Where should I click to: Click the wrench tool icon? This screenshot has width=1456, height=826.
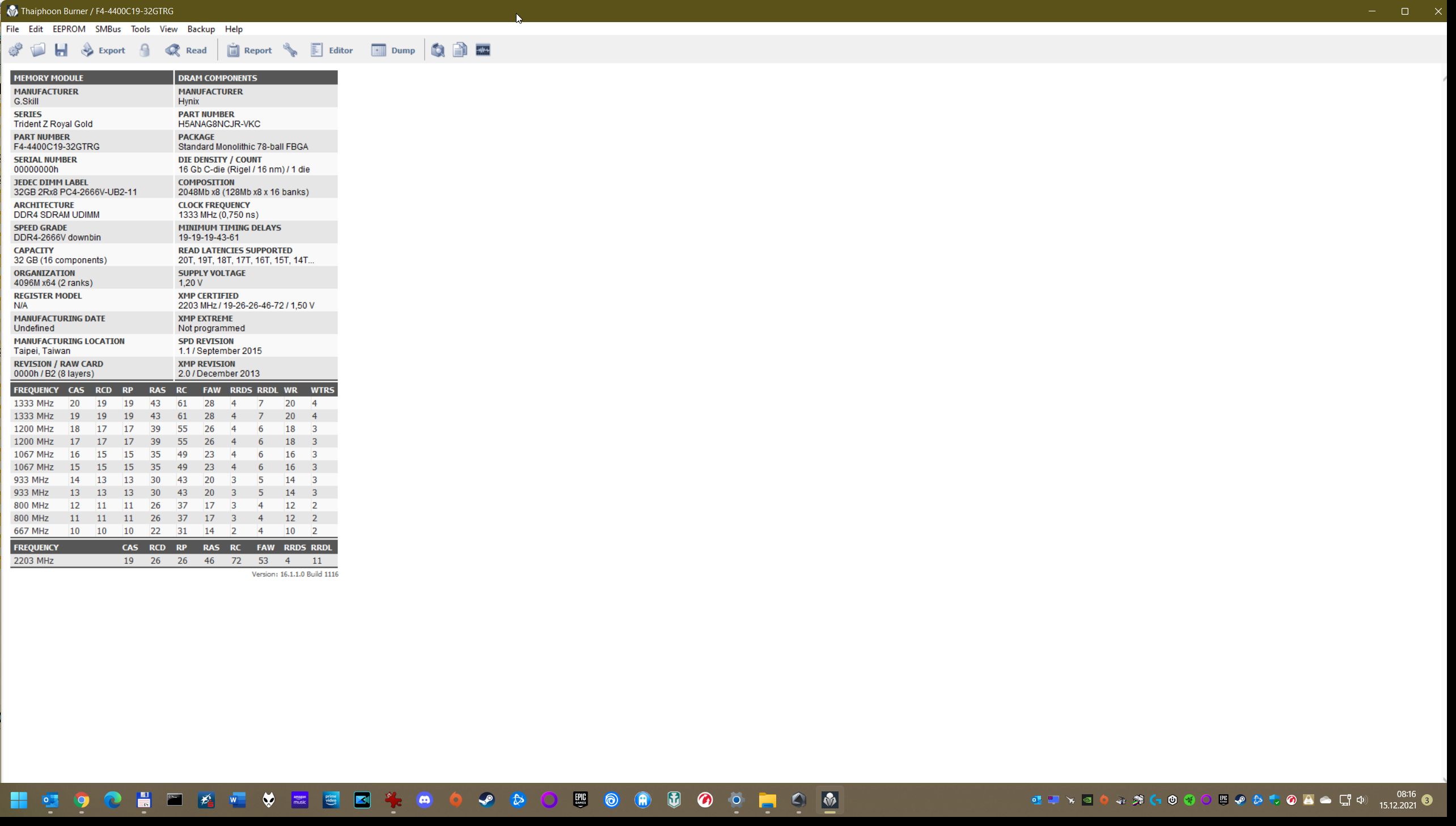click(x=290, y=50)
